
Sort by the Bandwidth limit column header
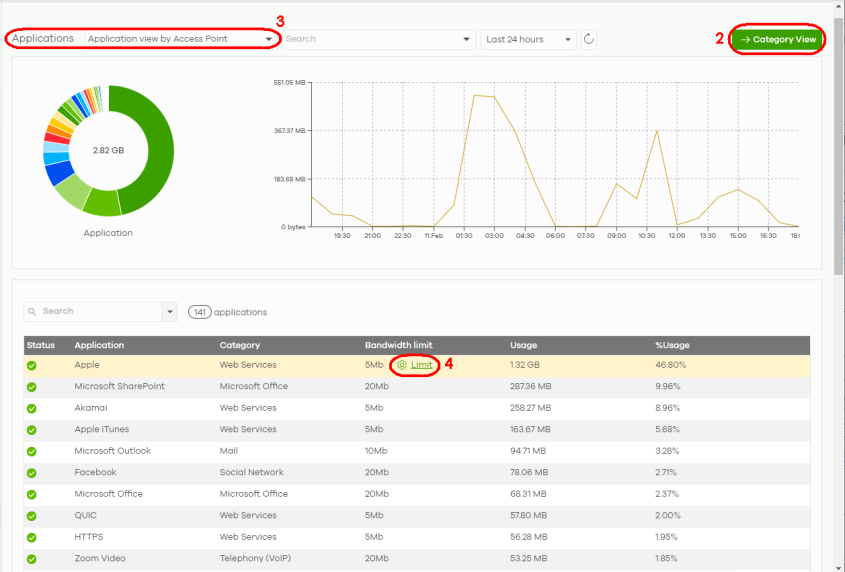coord(398,345)
